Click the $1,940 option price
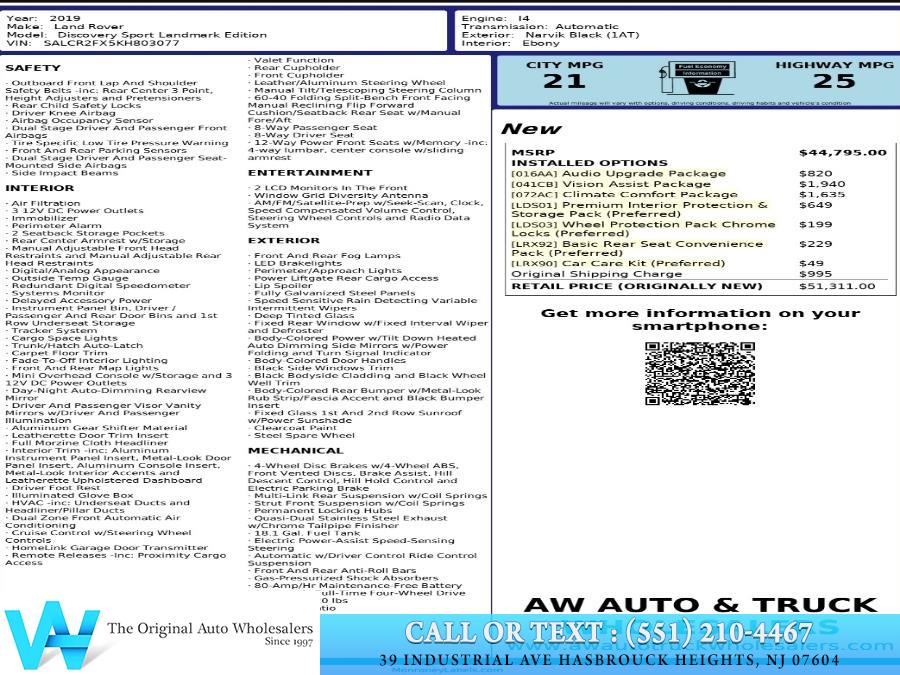This screenshot has height=675, width=900. coord(822,184)
